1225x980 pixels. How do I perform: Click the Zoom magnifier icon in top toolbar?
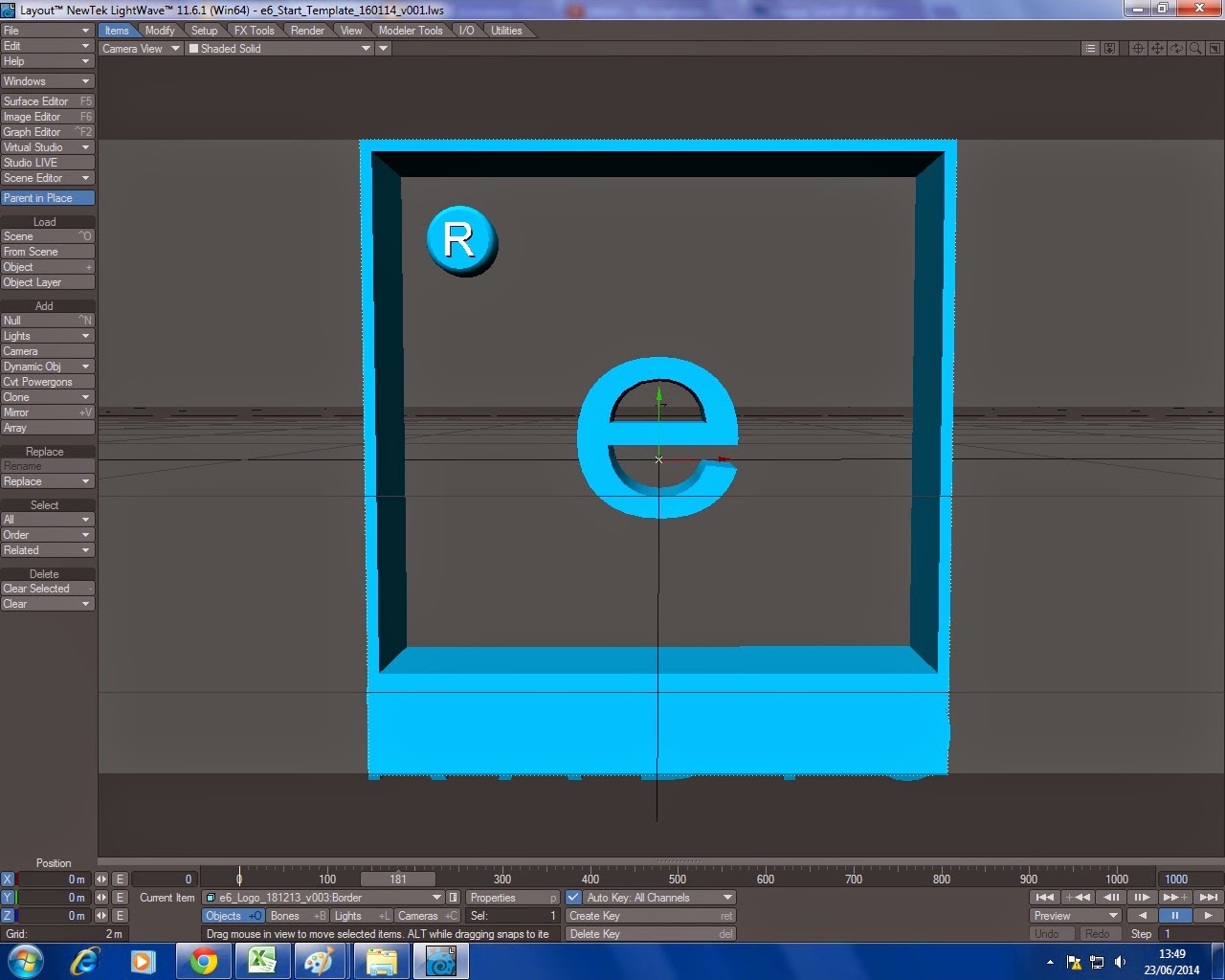pyautogui.click(x=1194, y=48)
